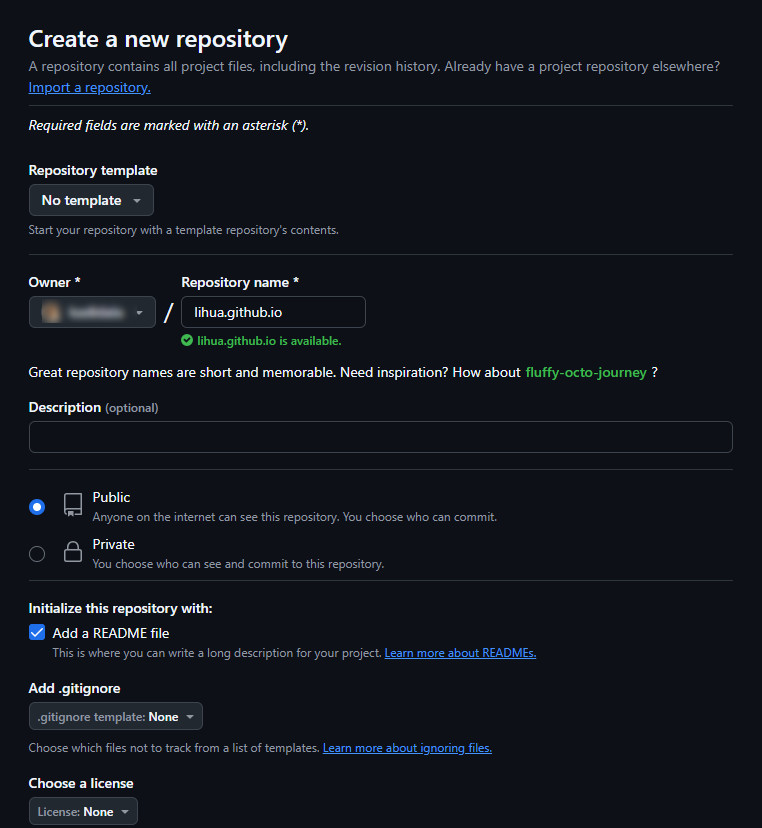Click the Private visibility label text
Image resolution: width=762 pixels, height=828 pixels.
tap(113, 544)
